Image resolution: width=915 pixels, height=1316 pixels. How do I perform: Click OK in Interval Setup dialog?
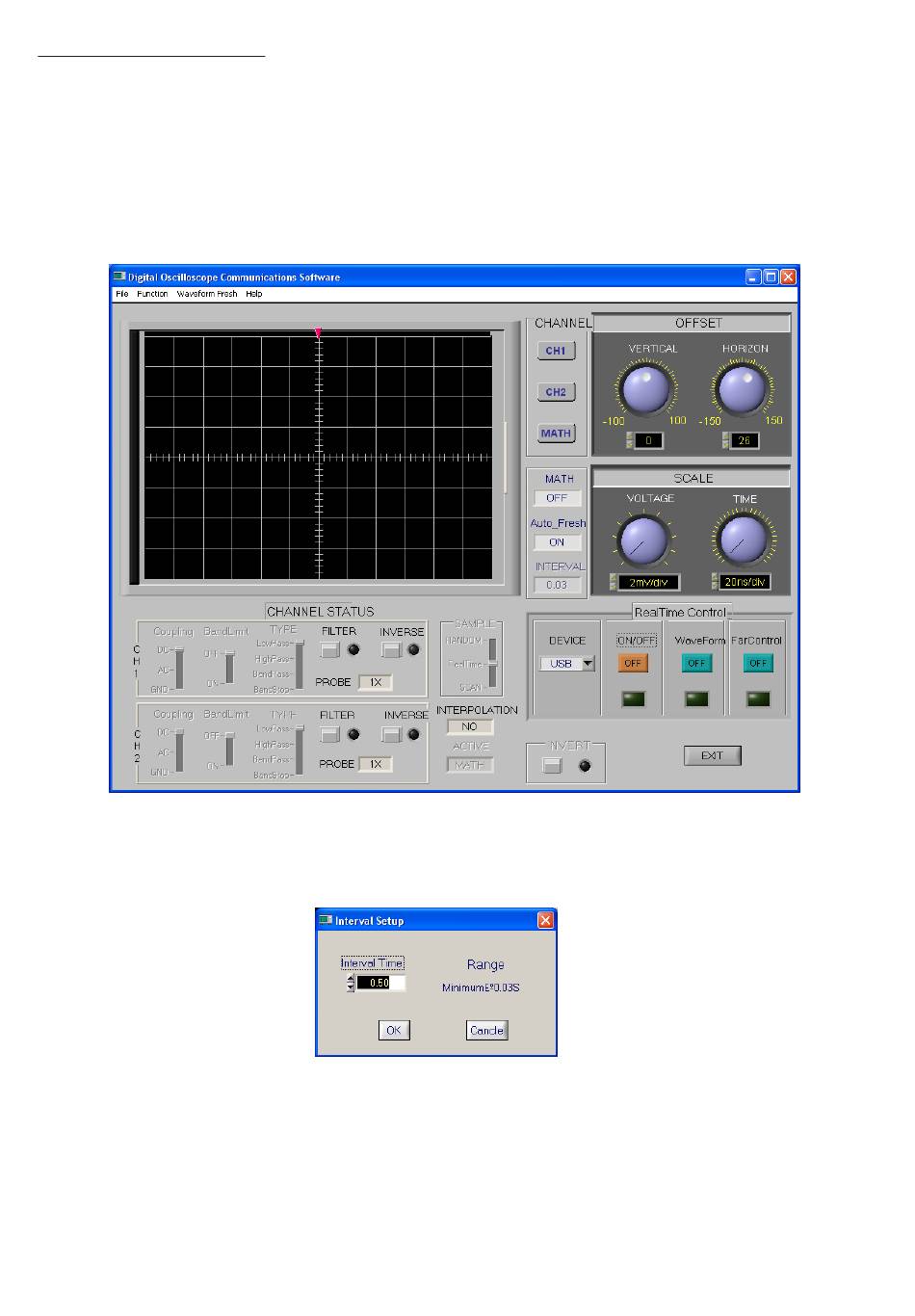point(394,1031)
